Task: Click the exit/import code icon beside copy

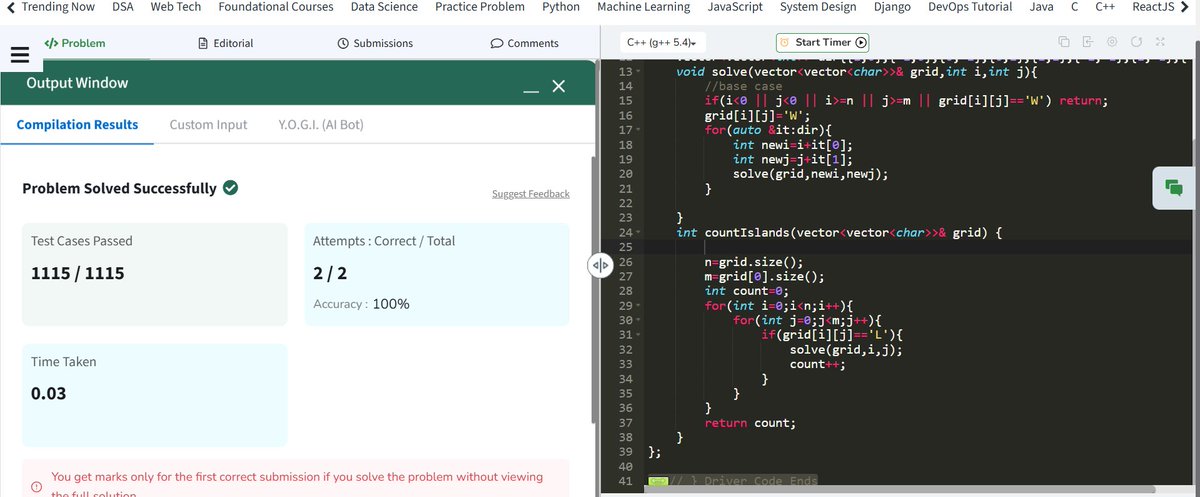Action: pos(1088,43)
